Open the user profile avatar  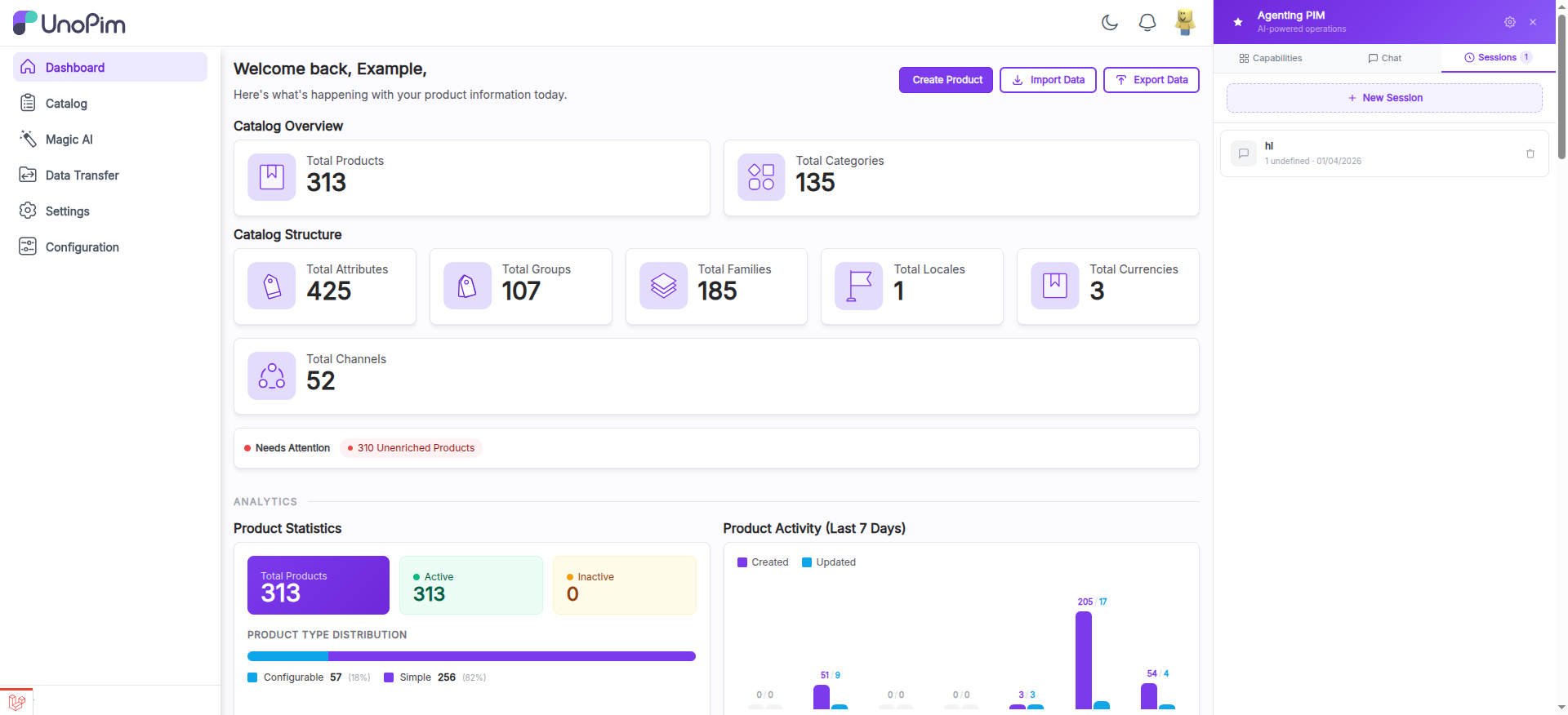pos(1184,22)
